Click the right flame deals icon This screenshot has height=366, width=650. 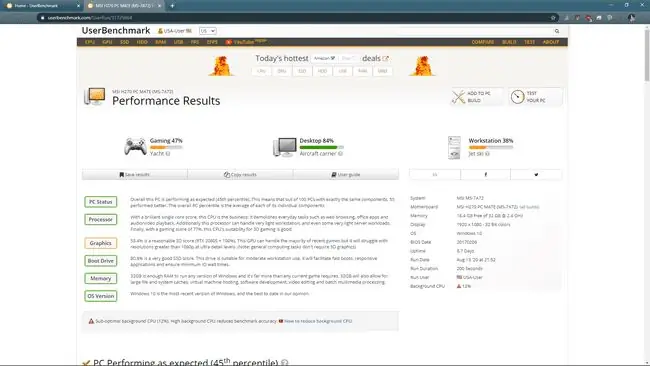[422, 66]
